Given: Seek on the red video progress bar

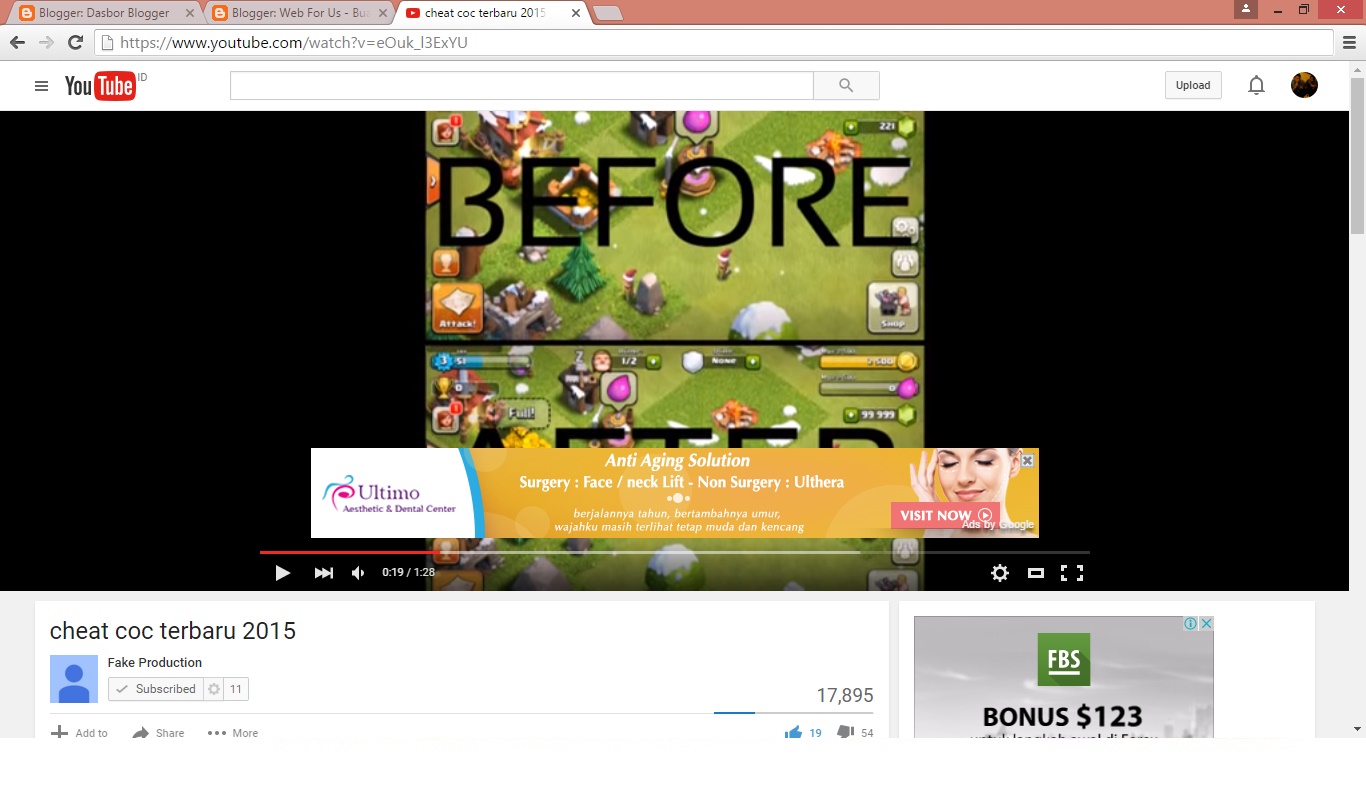Looking at the screenshot, I should [x=350, y=552].
